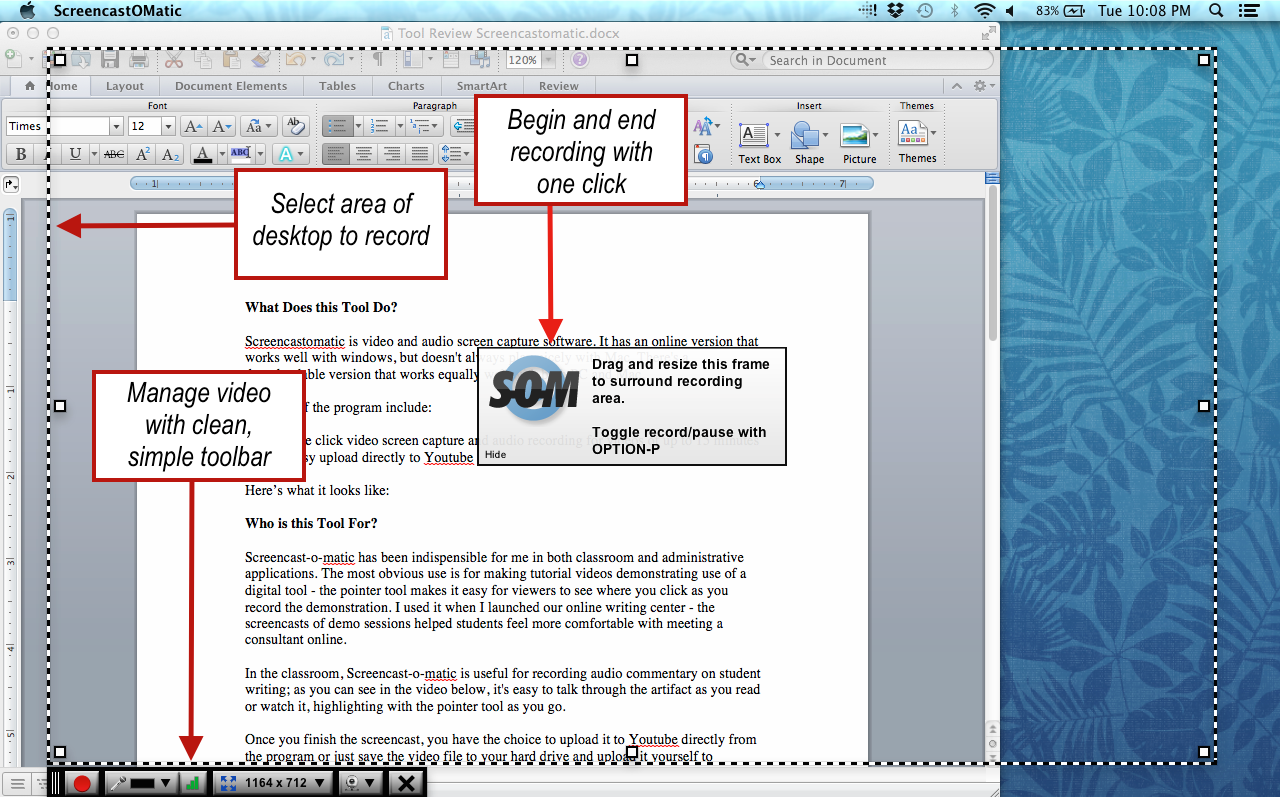Click the Print icon in Word toolbar
Image resolution: width=1280 pixels, height=797 pixels.
coord(139,60)
